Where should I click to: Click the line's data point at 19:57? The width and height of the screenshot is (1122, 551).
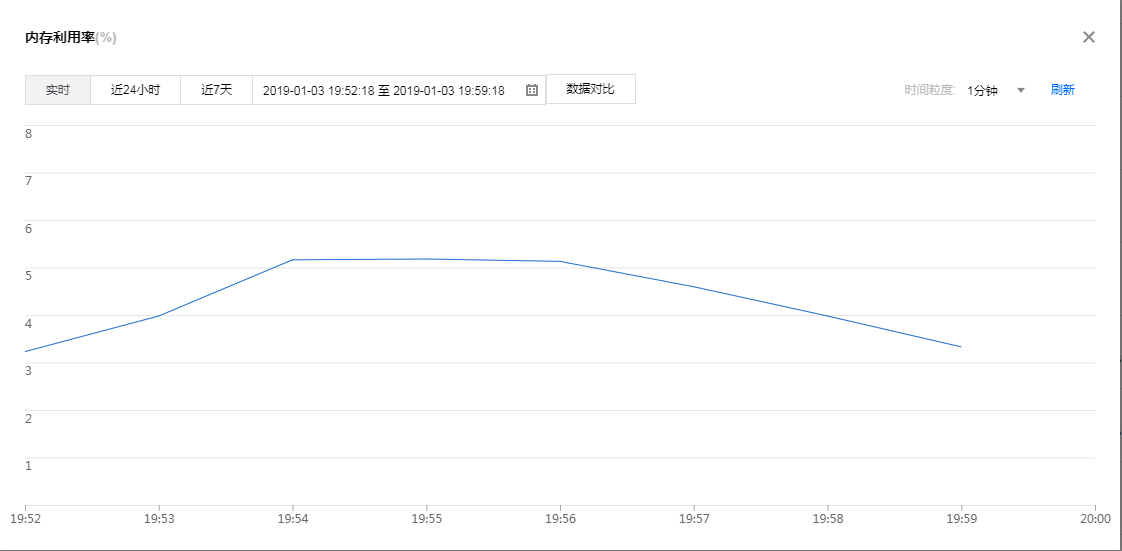coord(694,287)
